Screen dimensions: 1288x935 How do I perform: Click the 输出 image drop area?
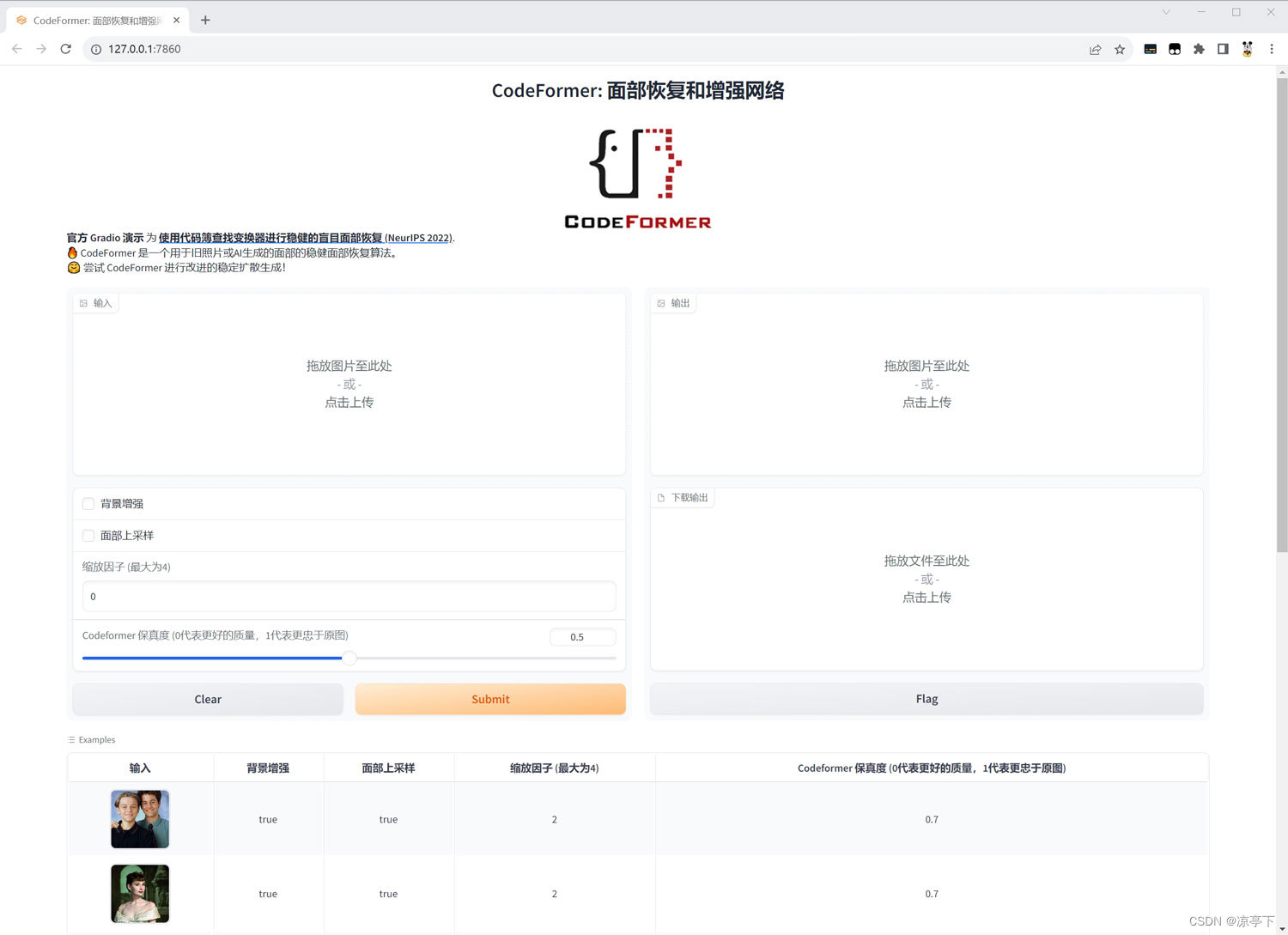click(927, 384)
